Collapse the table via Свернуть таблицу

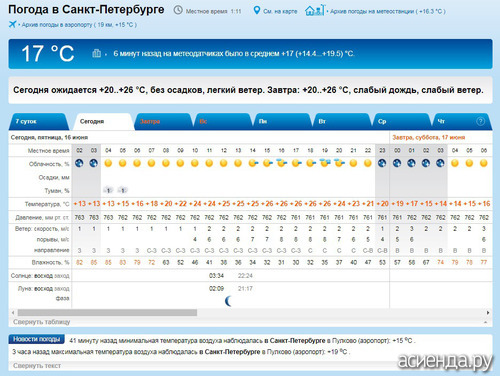(x=42, y=322)
